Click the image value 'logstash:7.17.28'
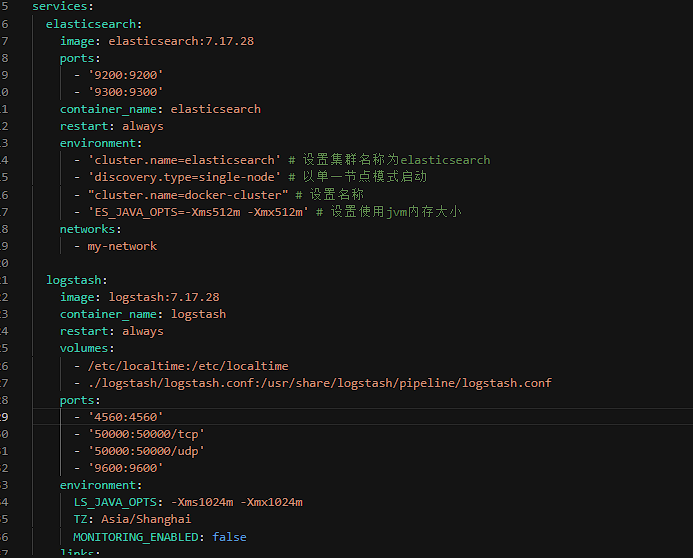Image resolution: width=693 pixels, height=558 pixels. point(164,297)
